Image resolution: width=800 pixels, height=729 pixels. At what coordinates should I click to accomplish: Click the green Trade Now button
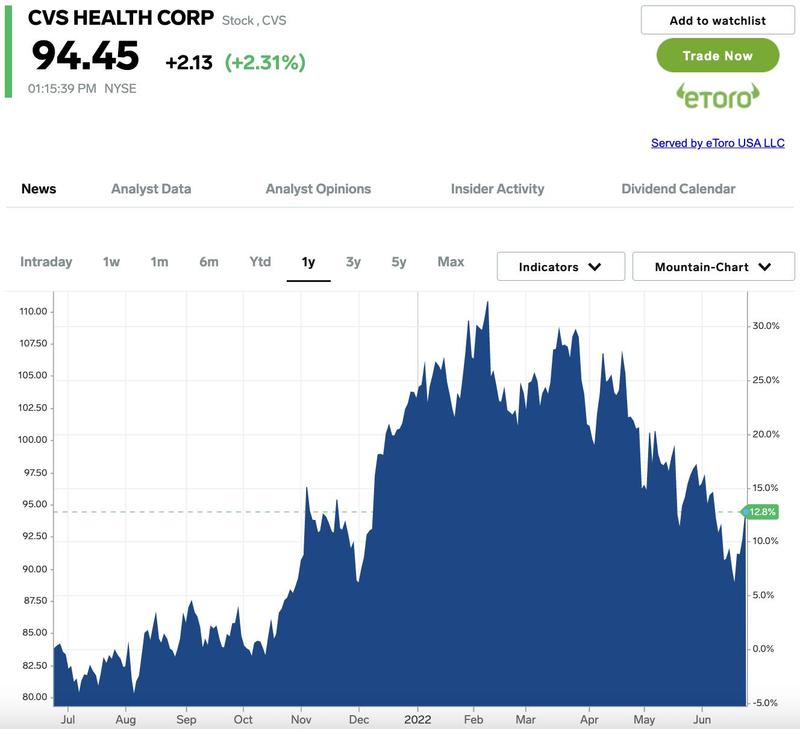click(x=717, y=56)
